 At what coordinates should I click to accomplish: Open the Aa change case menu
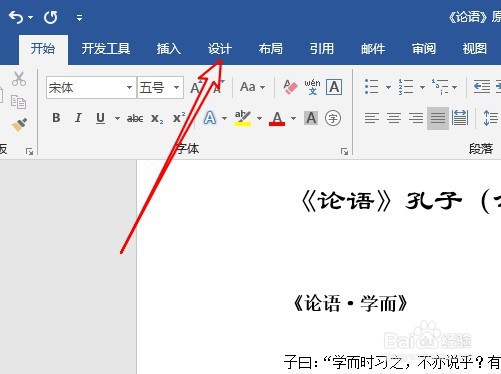pyautogui.click(x=252, y=87)
